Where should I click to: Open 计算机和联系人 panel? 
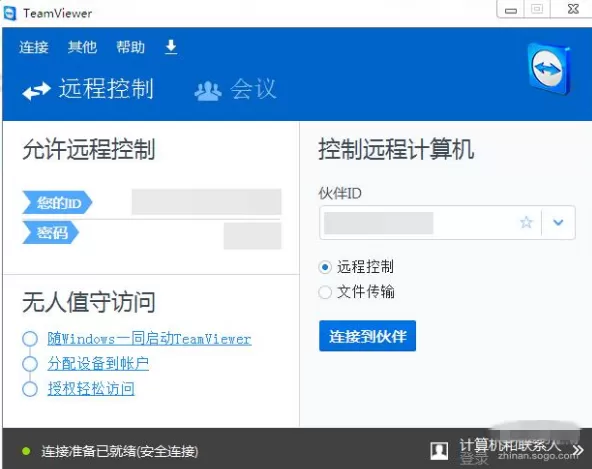[x=510, y=446]
